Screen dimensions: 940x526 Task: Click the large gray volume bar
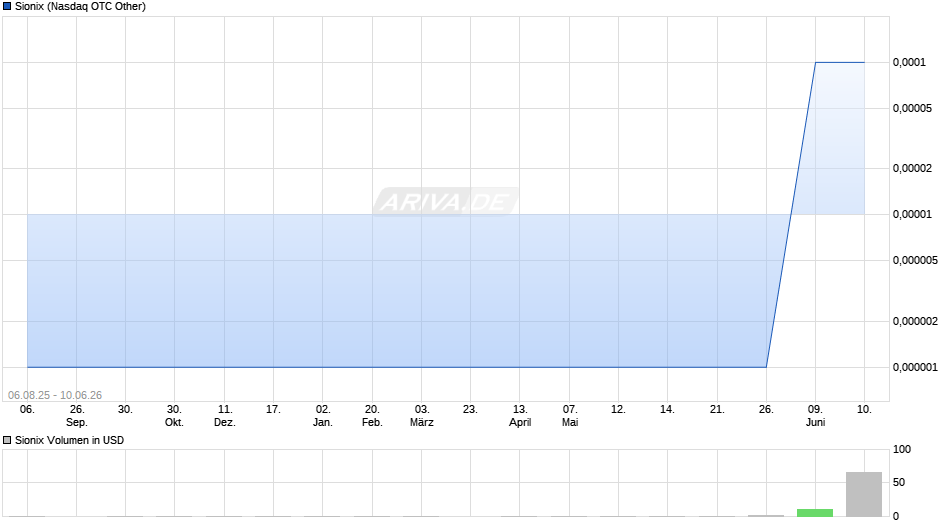tap(864, 494)
